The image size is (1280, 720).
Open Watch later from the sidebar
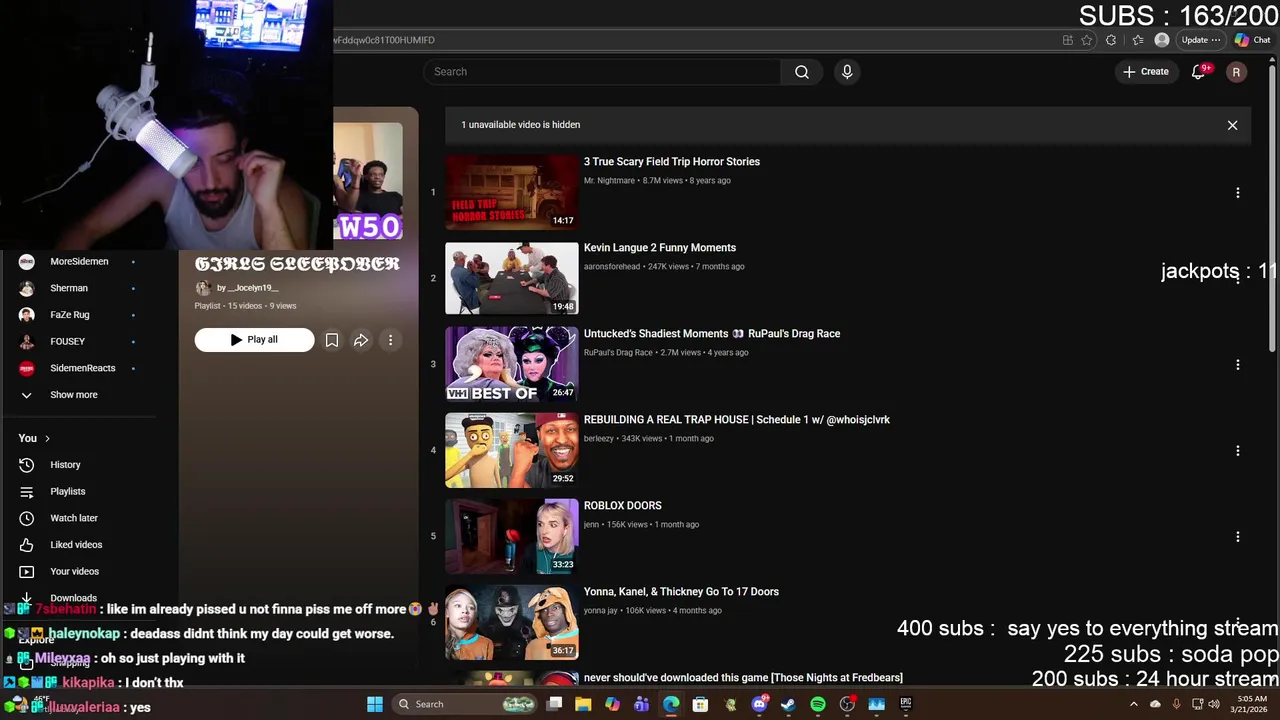coord(74,518)
